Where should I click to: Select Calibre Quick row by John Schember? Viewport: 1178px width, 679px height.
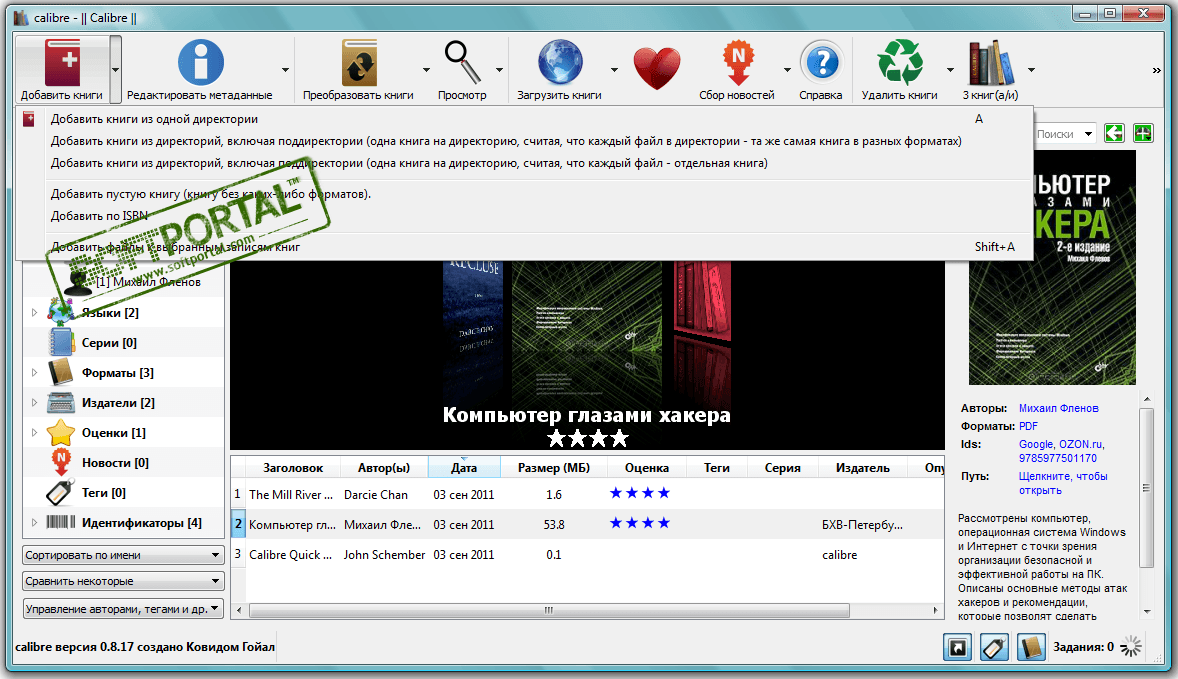coord(587,554)
